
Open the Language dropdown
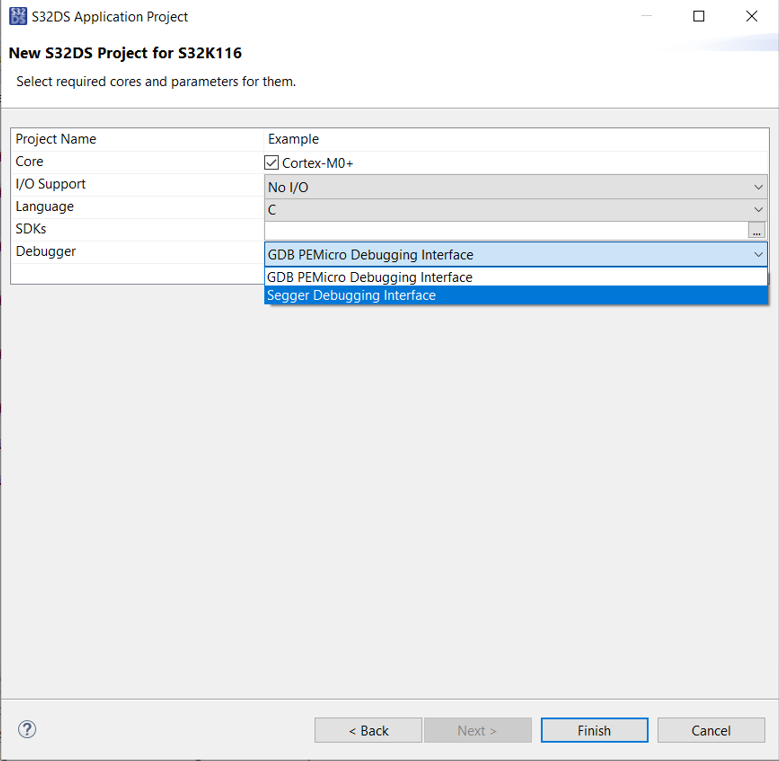coord(758,209)
